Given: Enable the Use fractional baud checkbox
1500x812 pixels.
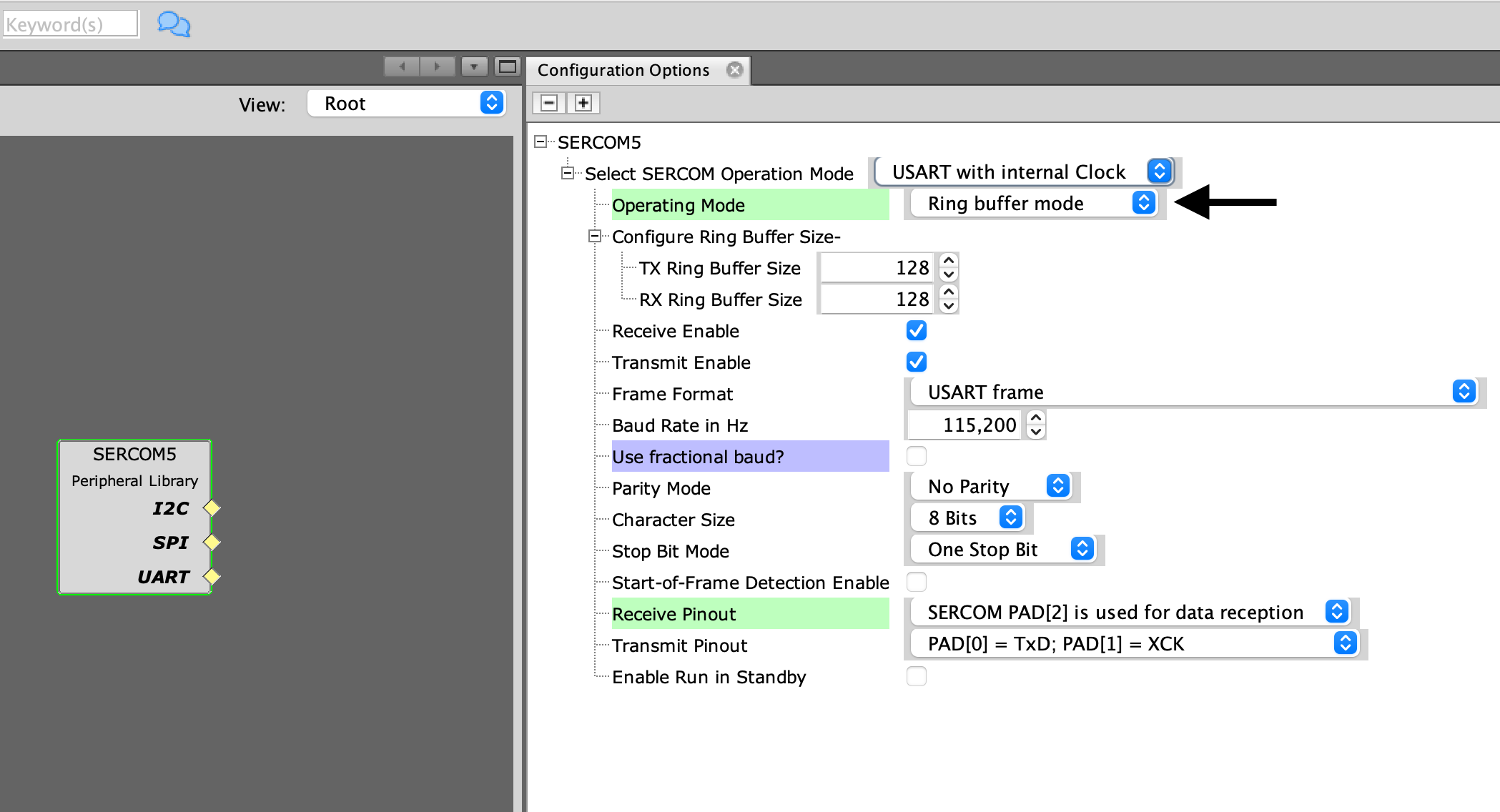Looking at the screenshot, I should point(916,456).
